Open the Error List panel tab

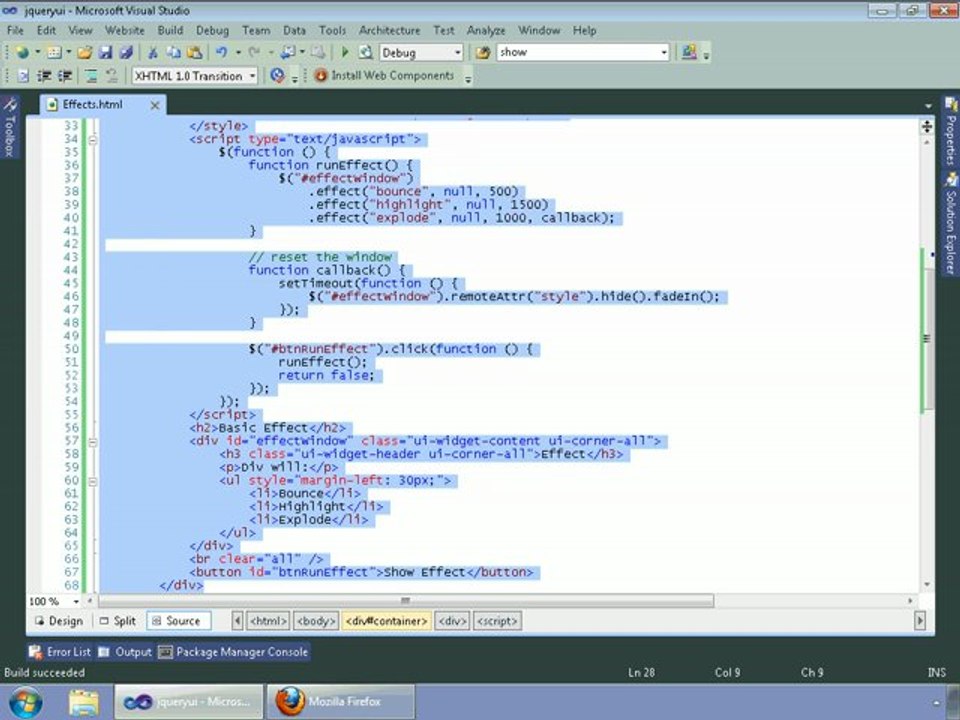coord(60,652)
